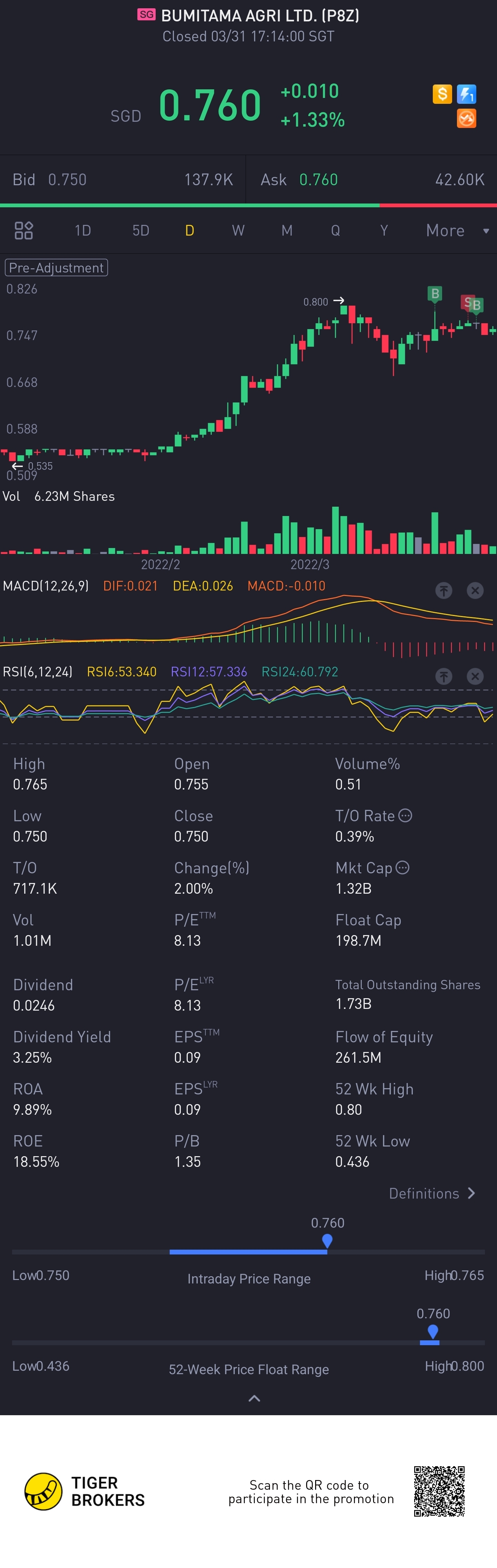Tap the SG market badge
The height and width of the screenshot is (1568, 497).
tap(146, 14)
